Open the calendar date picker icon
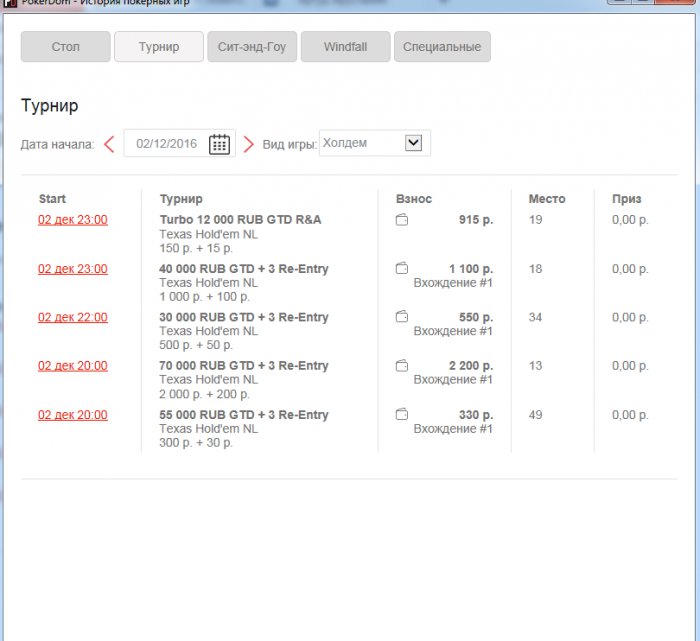The width and height of the screenshot is (700, 641). [x=219, y=144]
